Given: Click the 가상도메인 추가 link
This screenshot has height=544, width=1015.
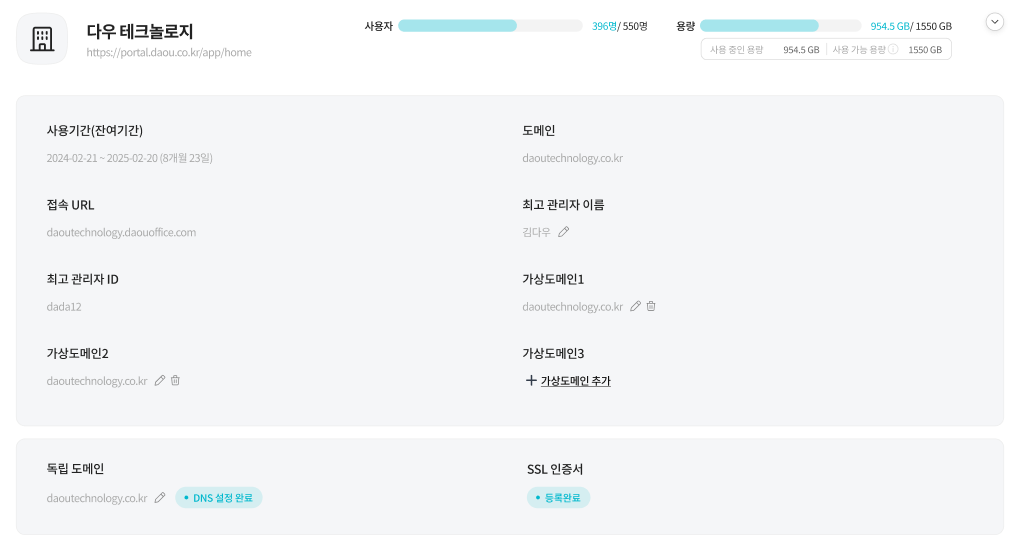Looking at the screenshot, I should click(575, 381).
